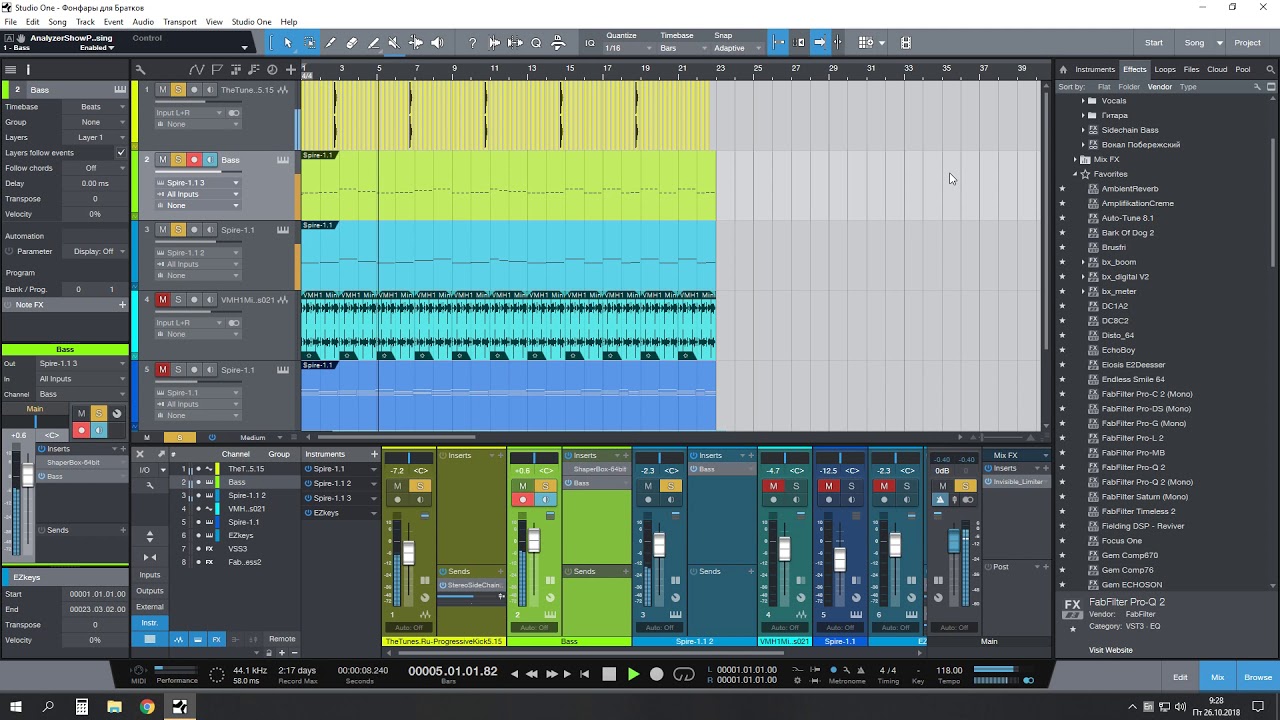
Task: Open the Browse view button
Action: (1258, 677)
